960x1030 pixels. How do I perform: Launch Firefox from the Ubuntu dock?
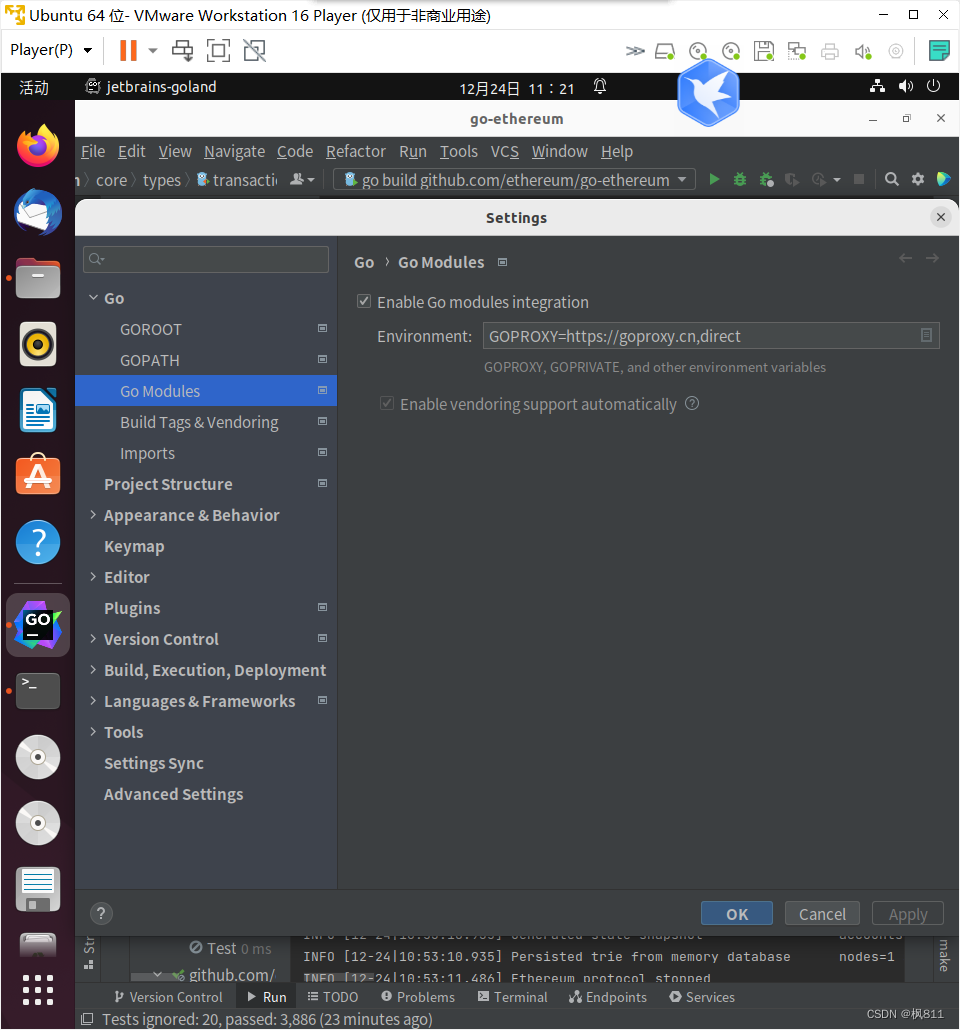pos(37,146)
